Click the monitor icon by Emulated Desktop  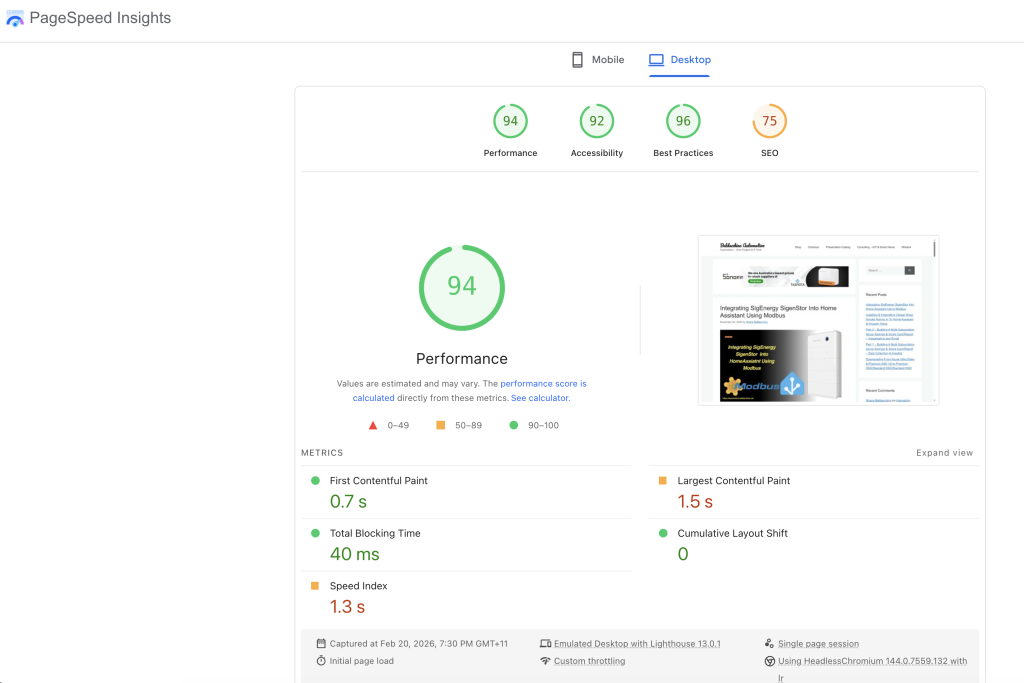tap(545, 644)
